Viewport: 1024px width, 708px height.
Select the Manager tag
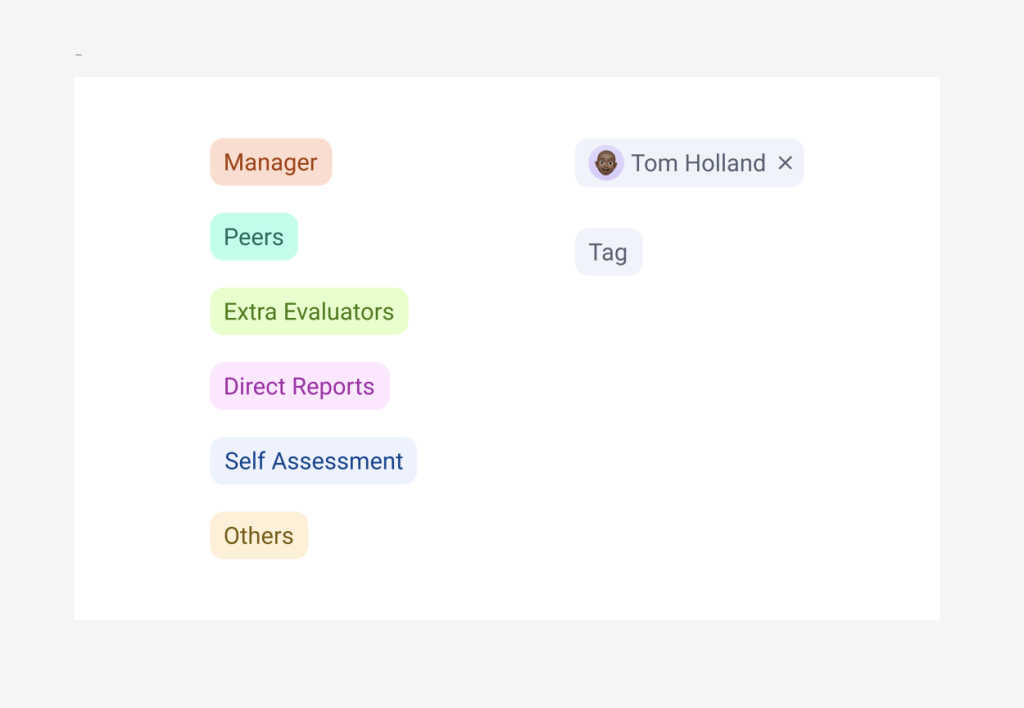(x=270, y=162)
